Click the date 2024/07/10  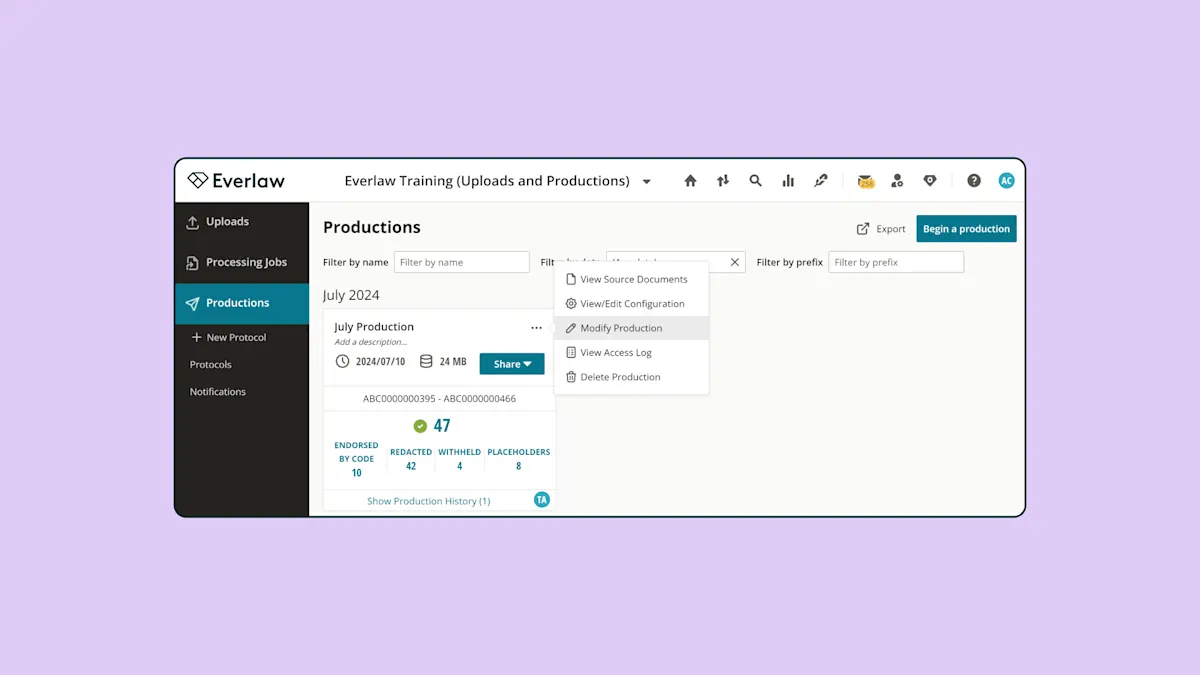pyautogui.click(x=380, y=361)
